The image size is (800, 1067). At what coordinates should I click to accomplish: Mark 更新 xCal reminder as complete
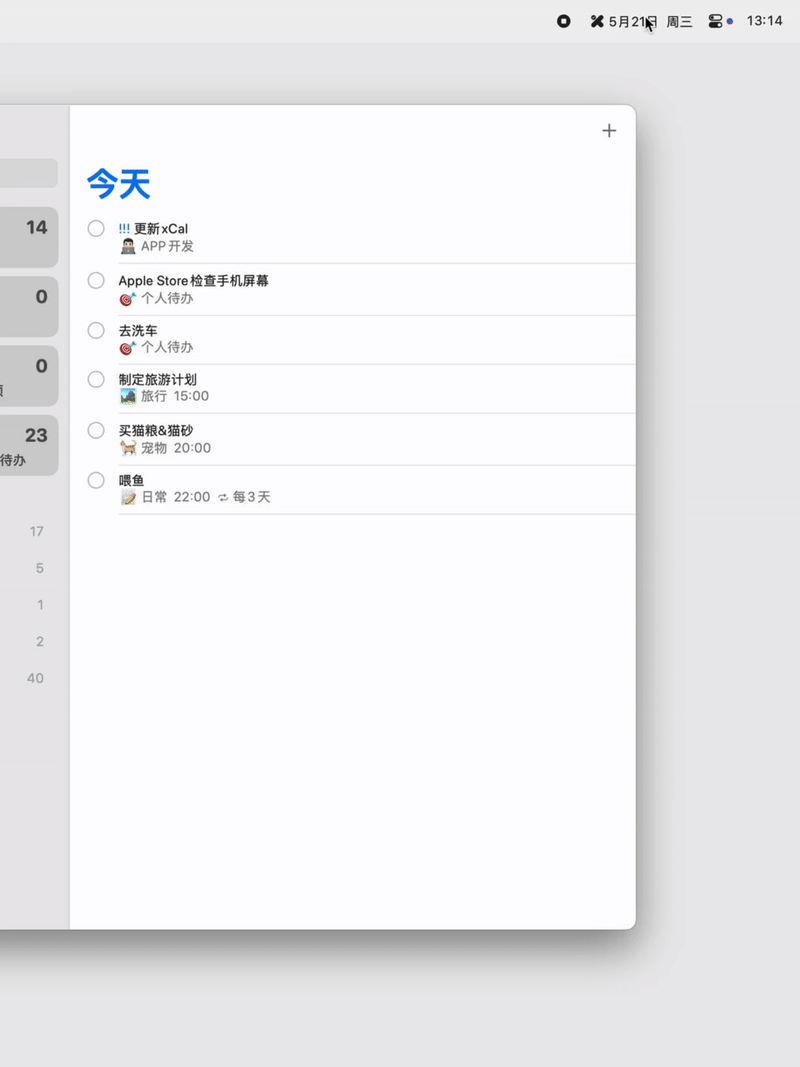click(x=96, y=229)
